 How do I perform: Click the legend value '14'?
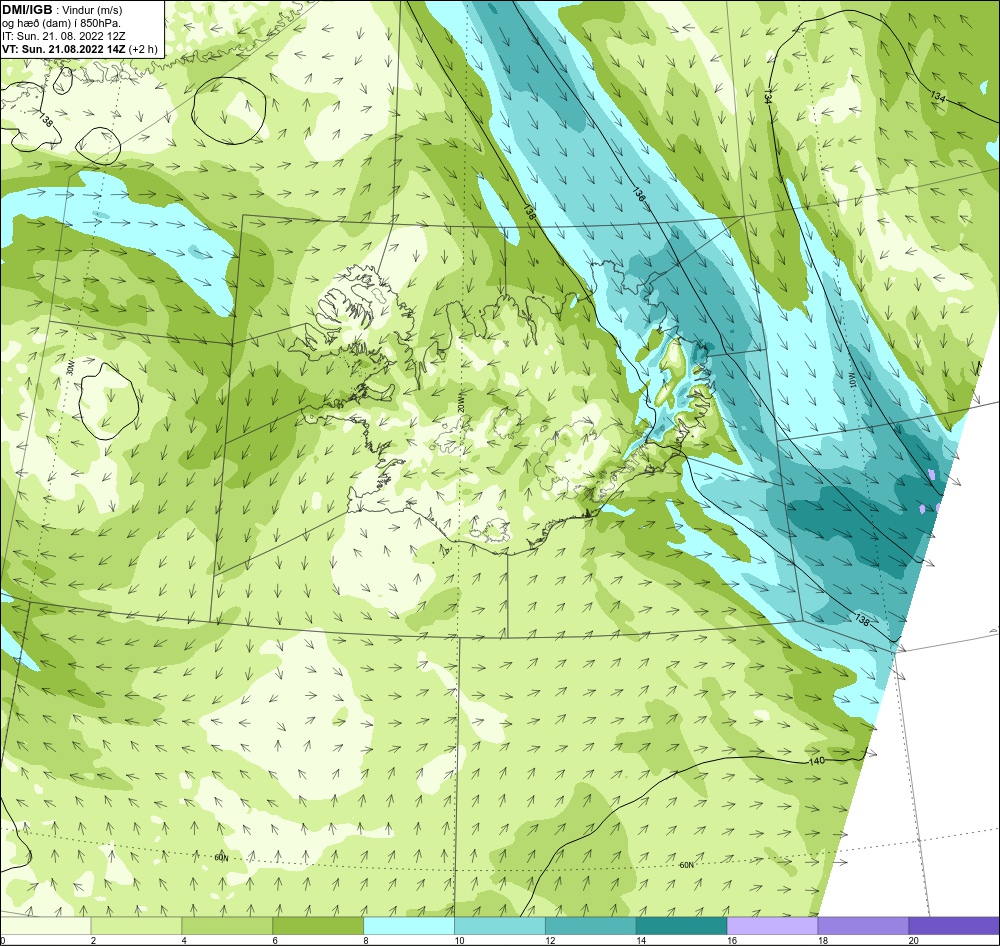pyautogui.click(x=641, y=940)
